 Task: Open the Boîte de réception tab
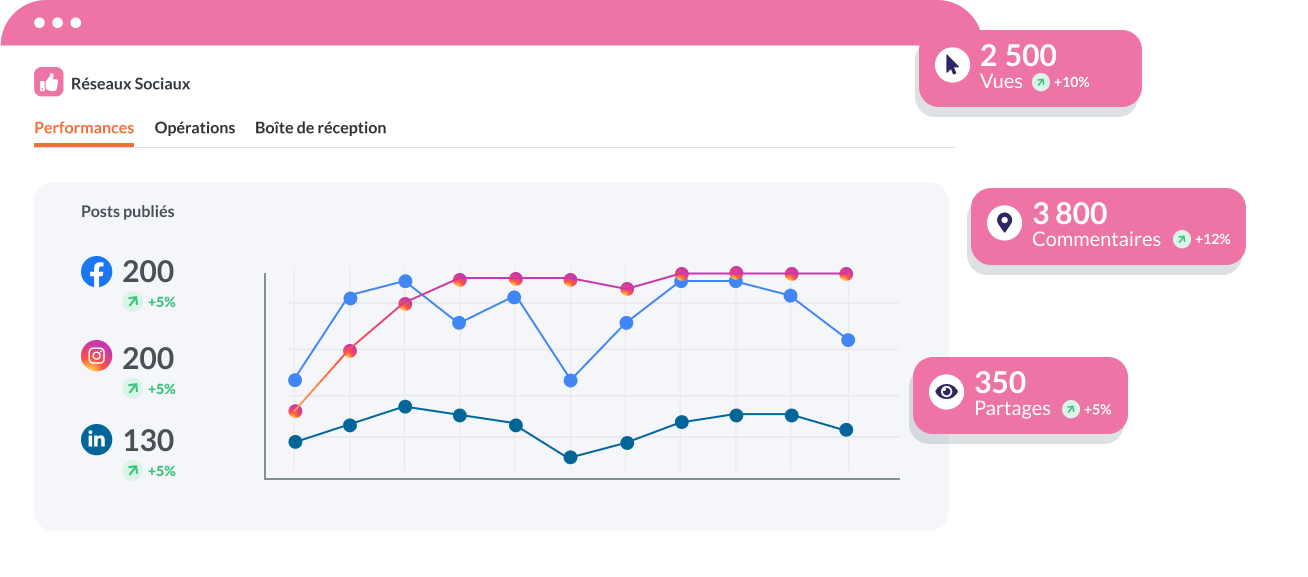pyautogui.click(x=320, y=128)
